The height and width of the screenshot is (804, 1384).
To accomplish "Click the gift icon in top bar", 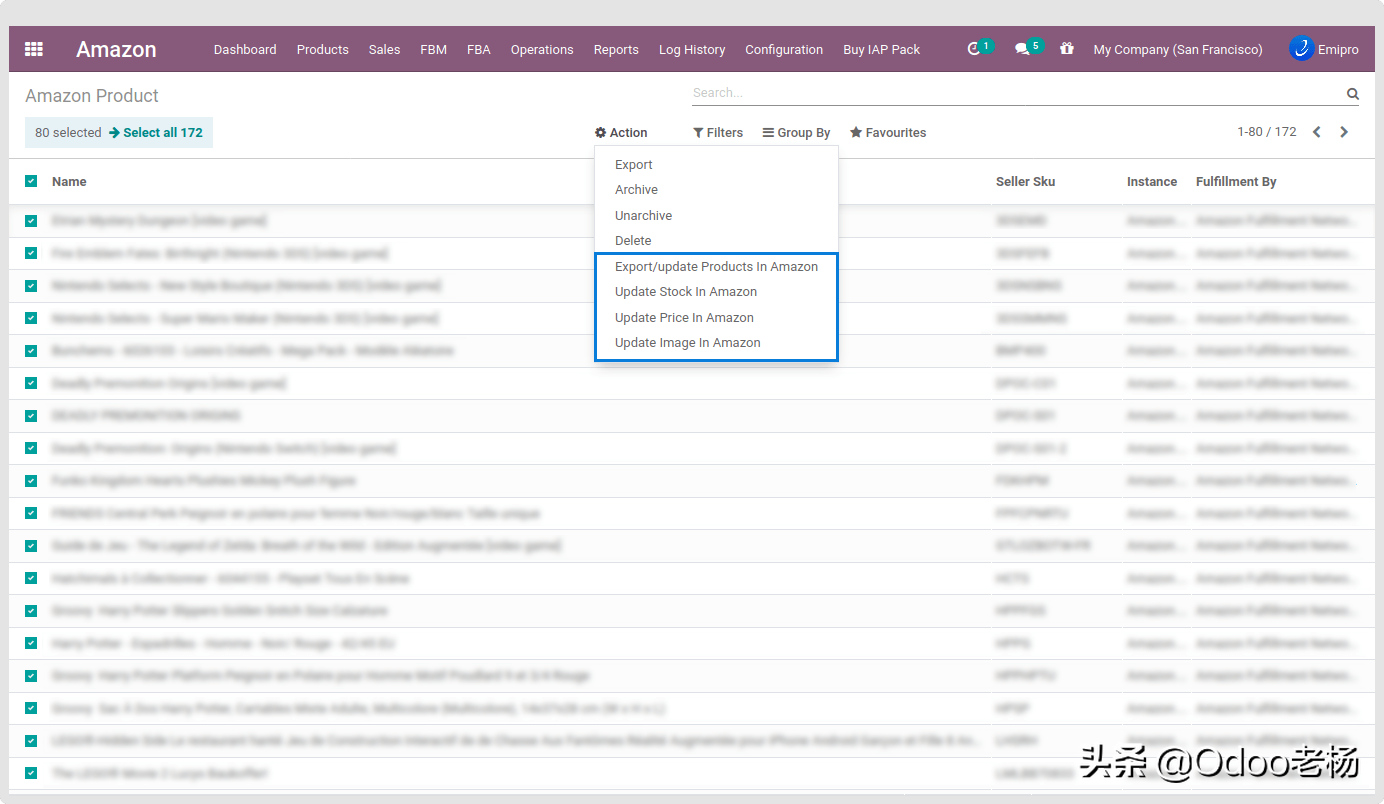I will coord(1067,49).
